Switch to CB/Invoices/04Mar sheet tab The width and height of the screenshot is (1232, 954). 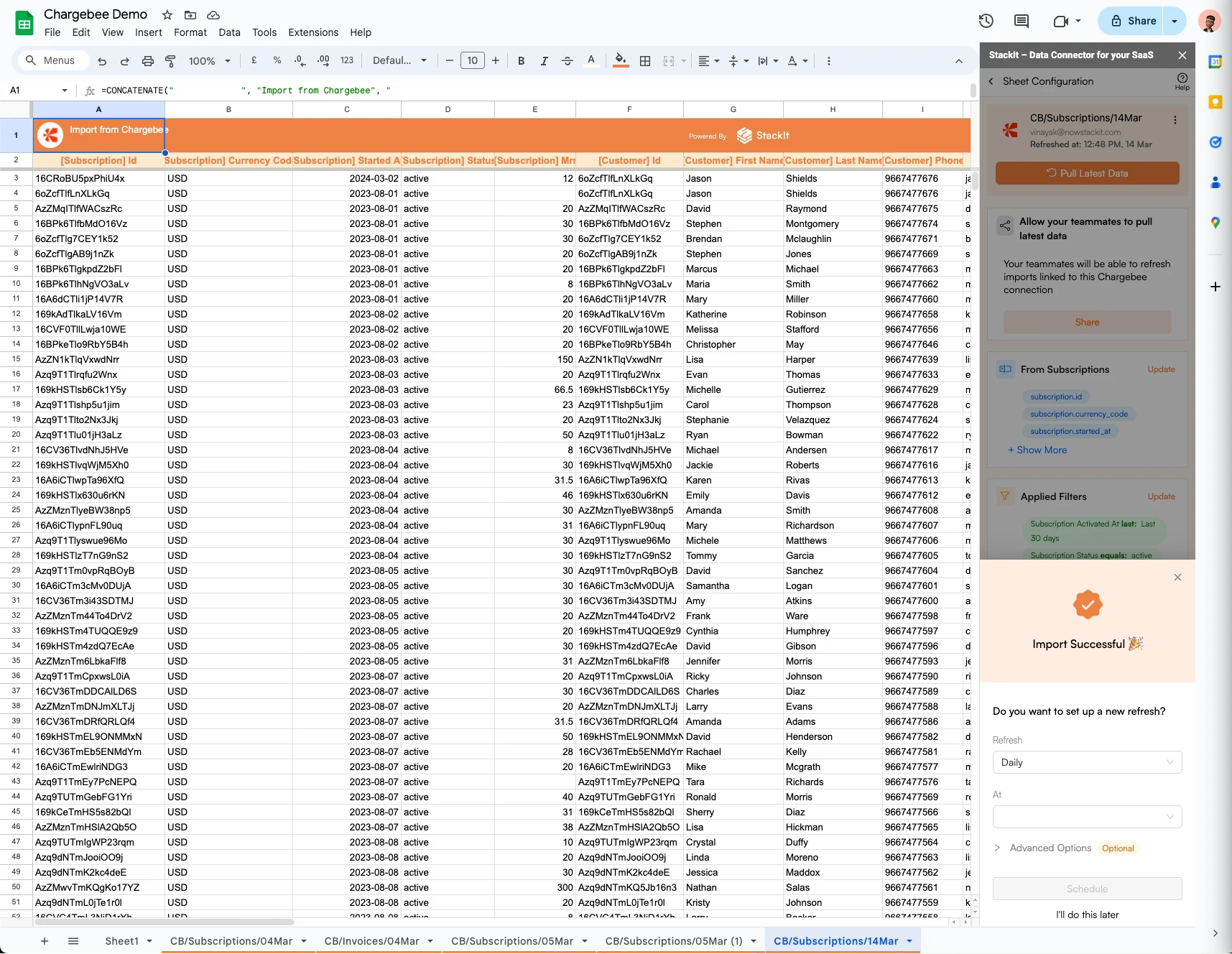[371, 941]
